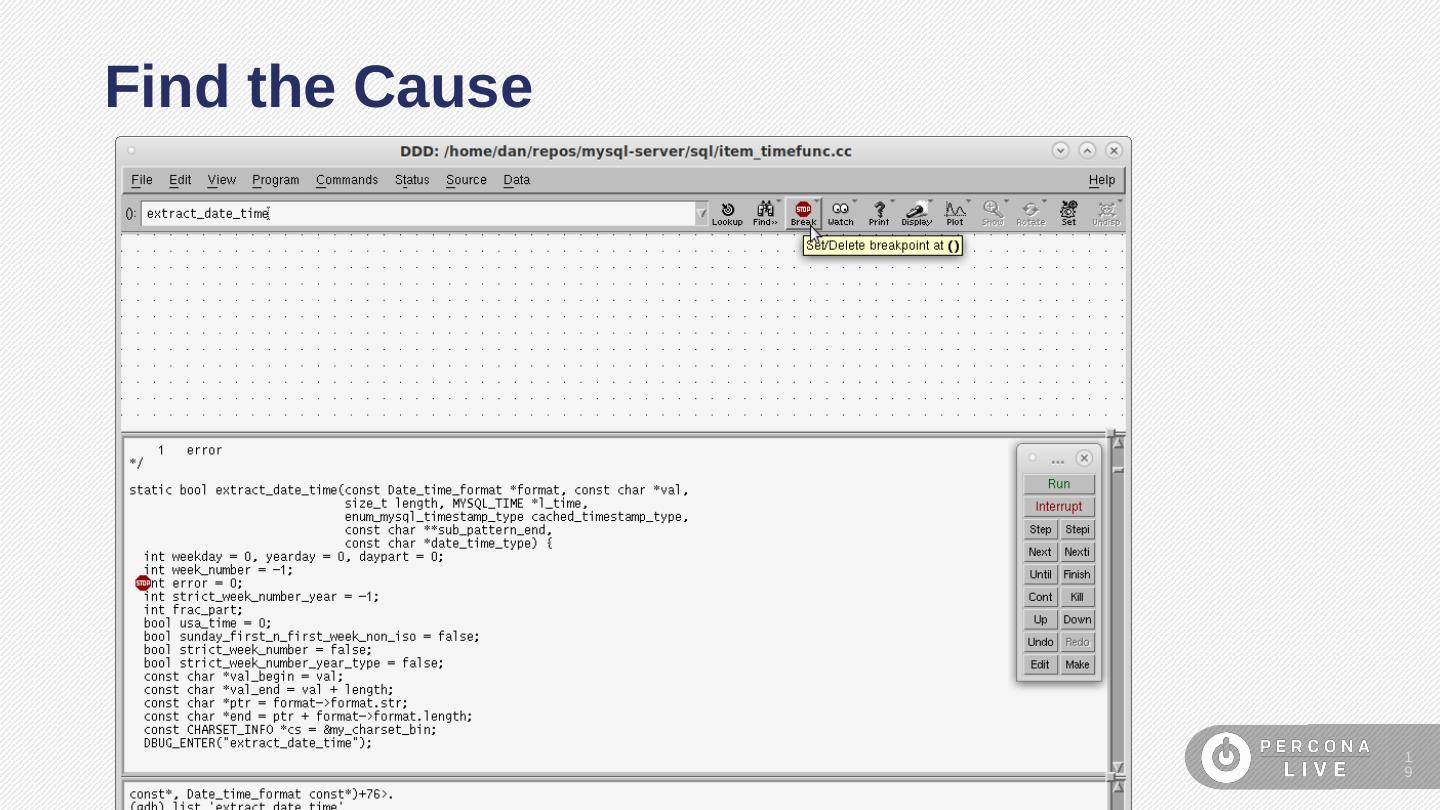The height and width of the screenshot is (810, 1440).
Task: Click the Step button
Action: click(x=1040, y=530)
